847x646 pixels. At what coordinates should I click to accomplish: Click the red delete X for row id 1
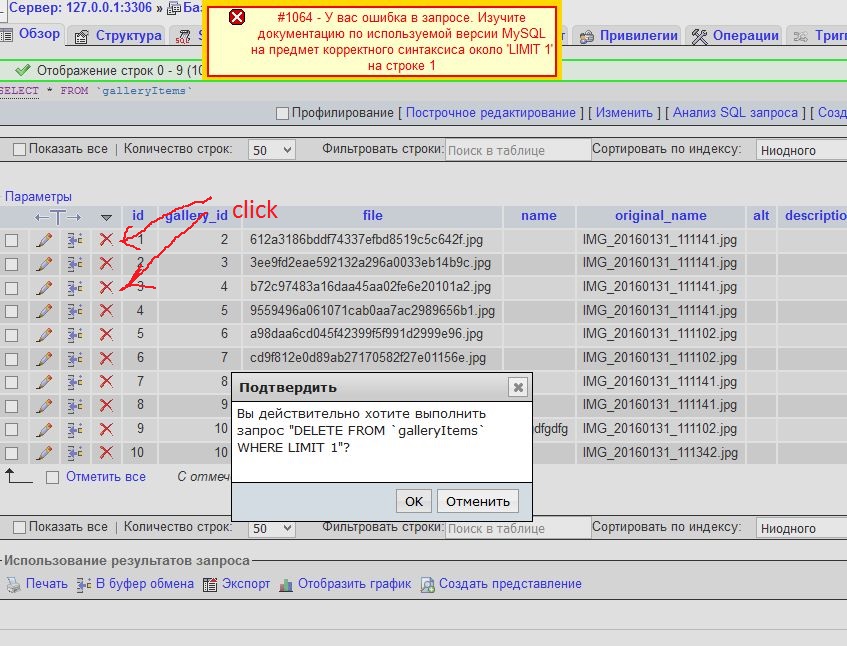[x=106, y=240]
